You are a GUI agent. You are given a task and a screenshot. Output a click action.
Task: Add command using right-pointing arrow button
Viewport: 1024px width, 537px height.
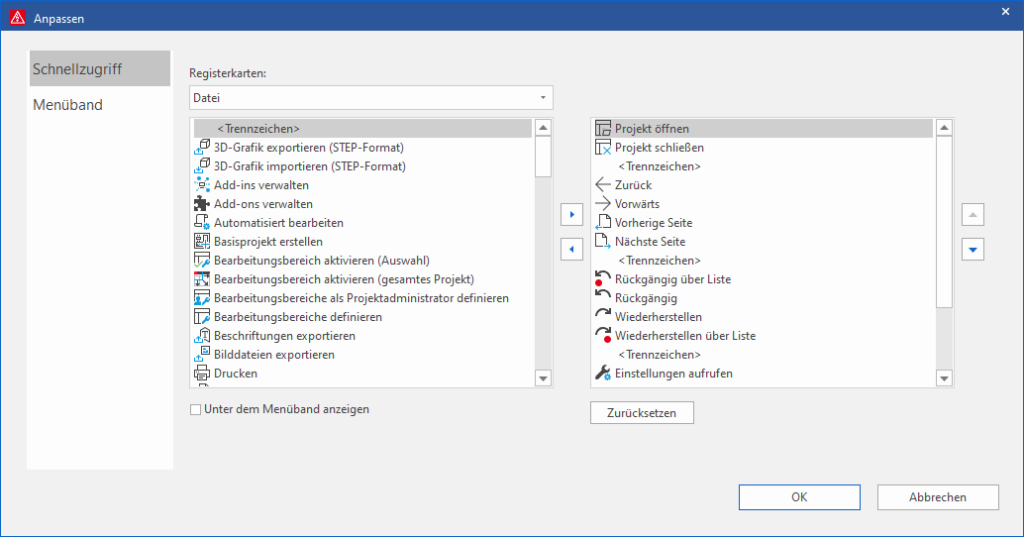click(x=572, y=214)
